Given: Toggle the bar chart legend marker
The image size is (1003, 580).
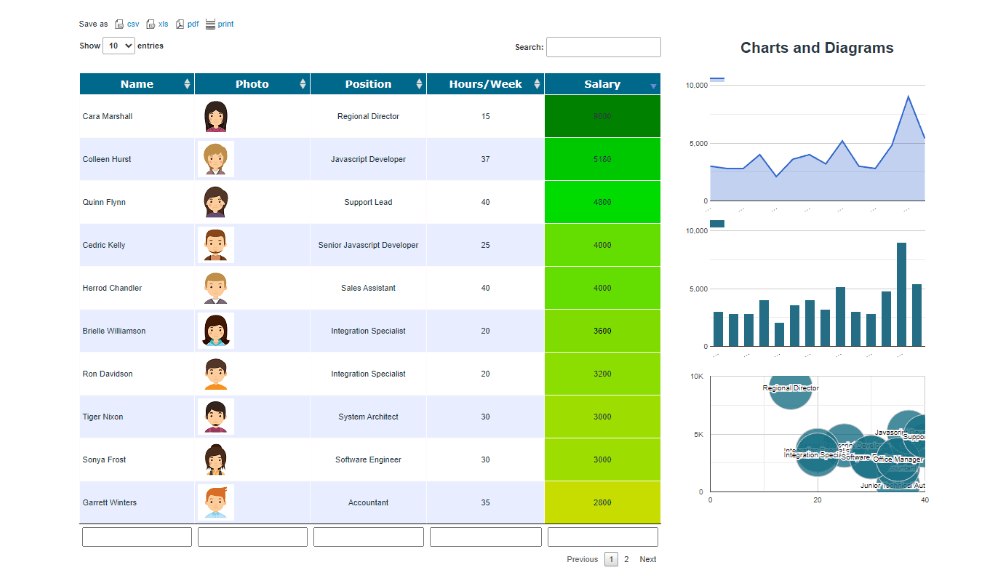Looking at the screenshot, I should tap(716, 223).
